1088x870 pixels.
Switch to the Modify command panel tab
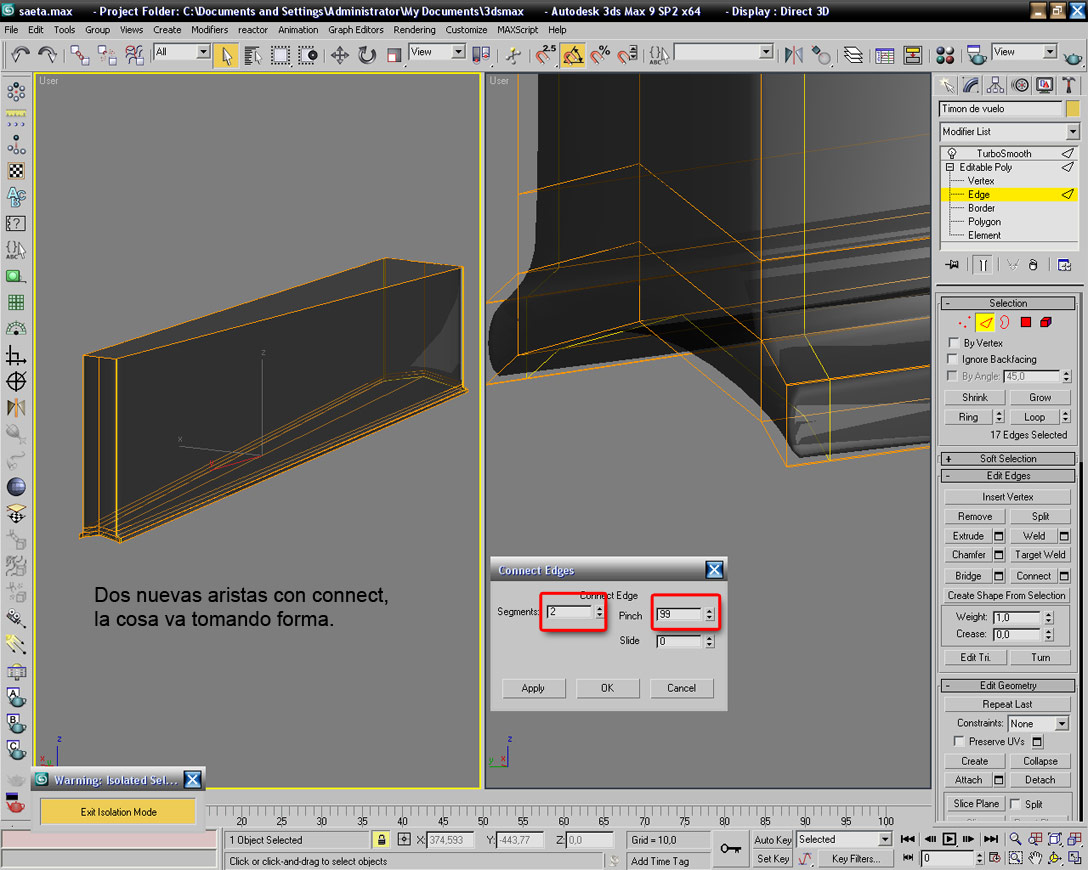pos(971,85)
